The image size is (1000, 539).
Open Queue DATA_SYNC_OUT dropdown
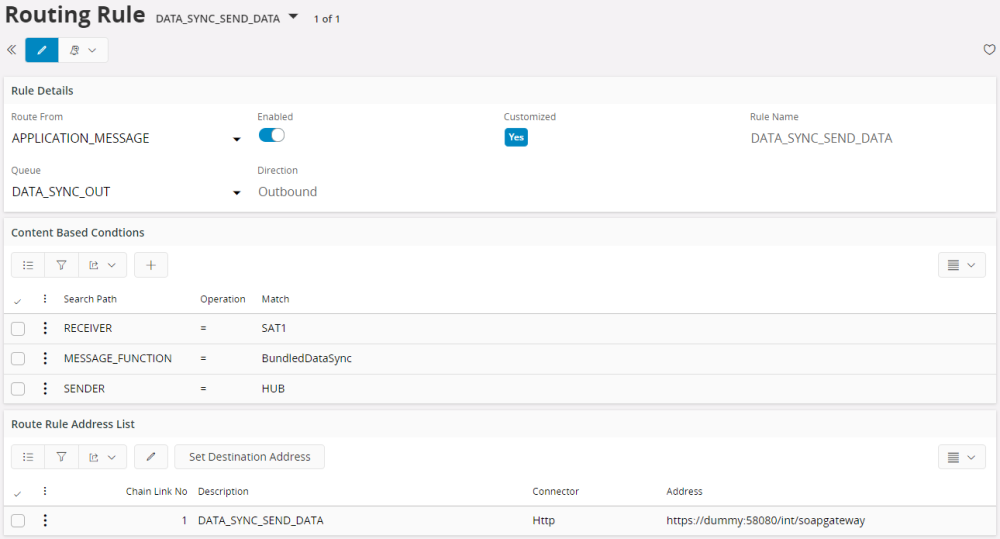pos(237,193)
